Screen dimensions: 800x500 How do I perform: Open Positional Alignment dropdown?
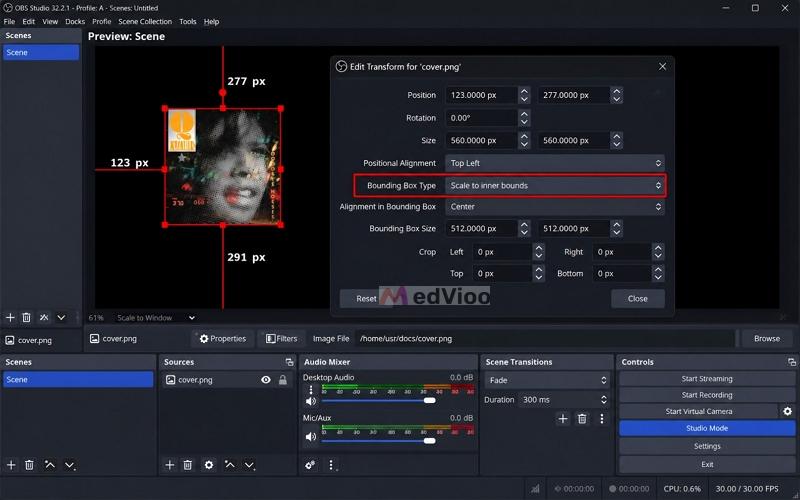555,163
